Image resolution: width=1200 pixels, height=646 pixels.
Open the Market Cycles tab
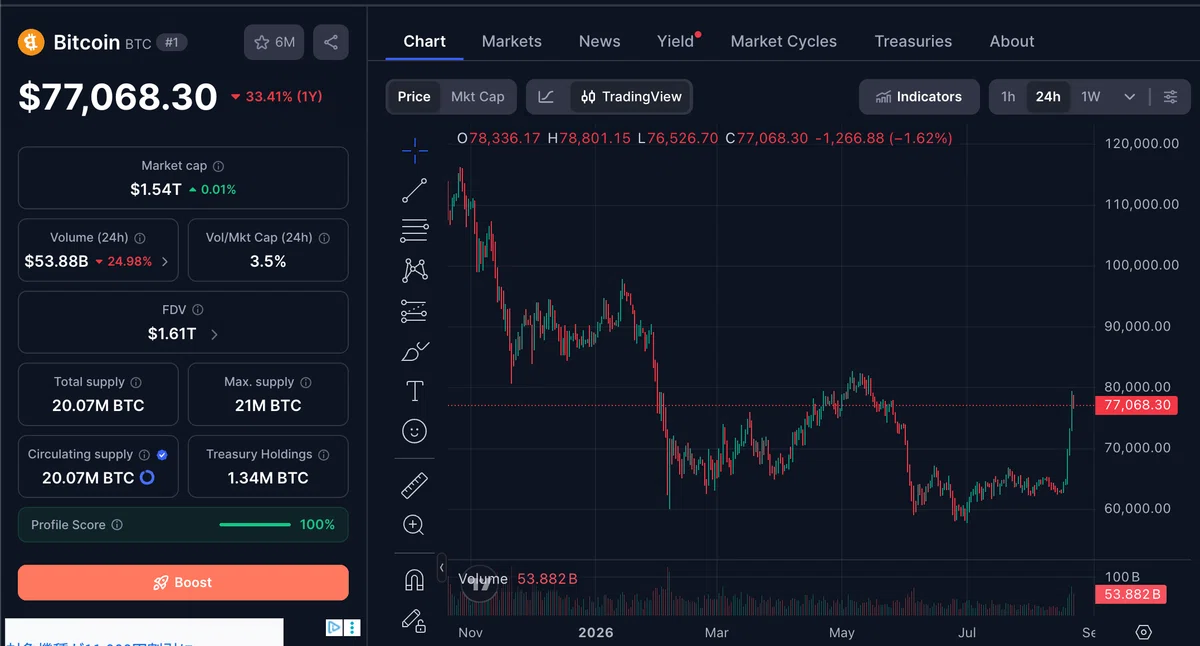point(784,41)
